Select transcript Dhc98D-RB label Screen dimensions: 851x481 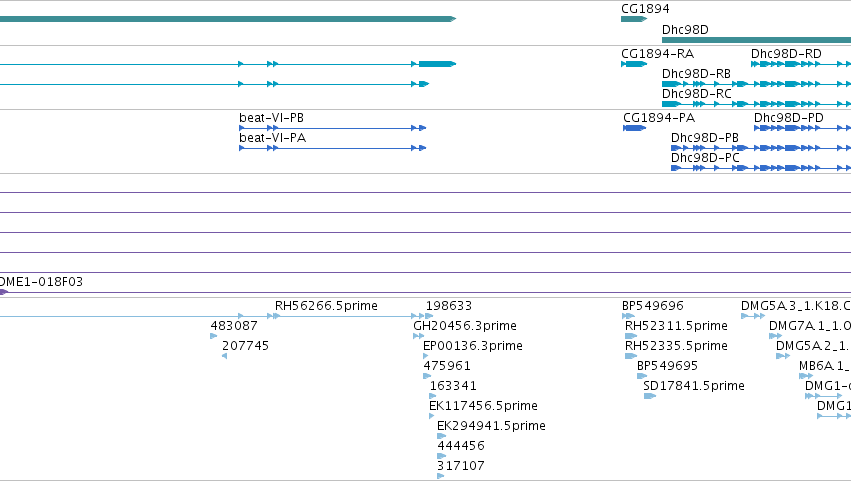pyautogui.click(x=696, y=73)
